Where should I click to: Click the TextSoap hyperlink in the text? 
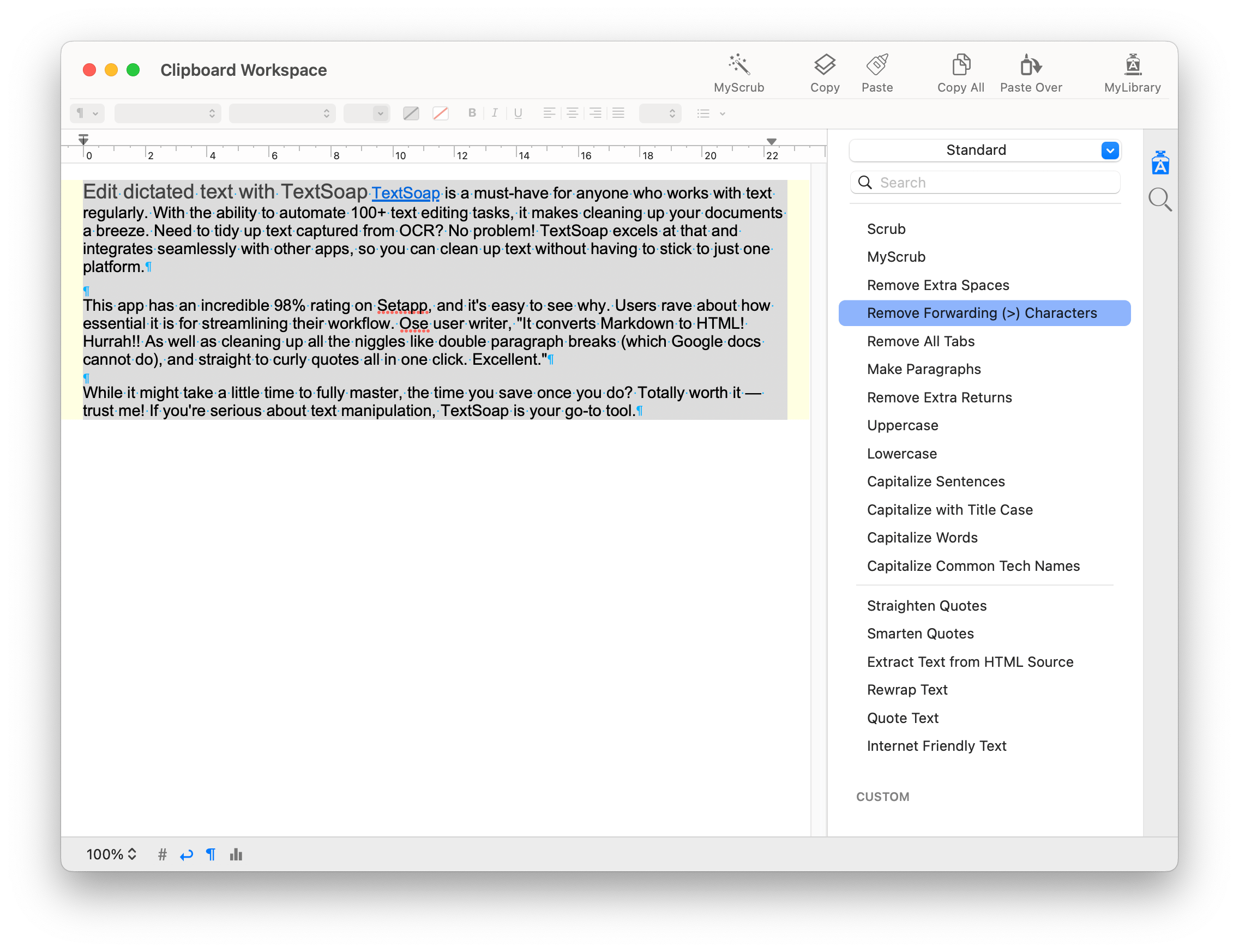point(405,193)
